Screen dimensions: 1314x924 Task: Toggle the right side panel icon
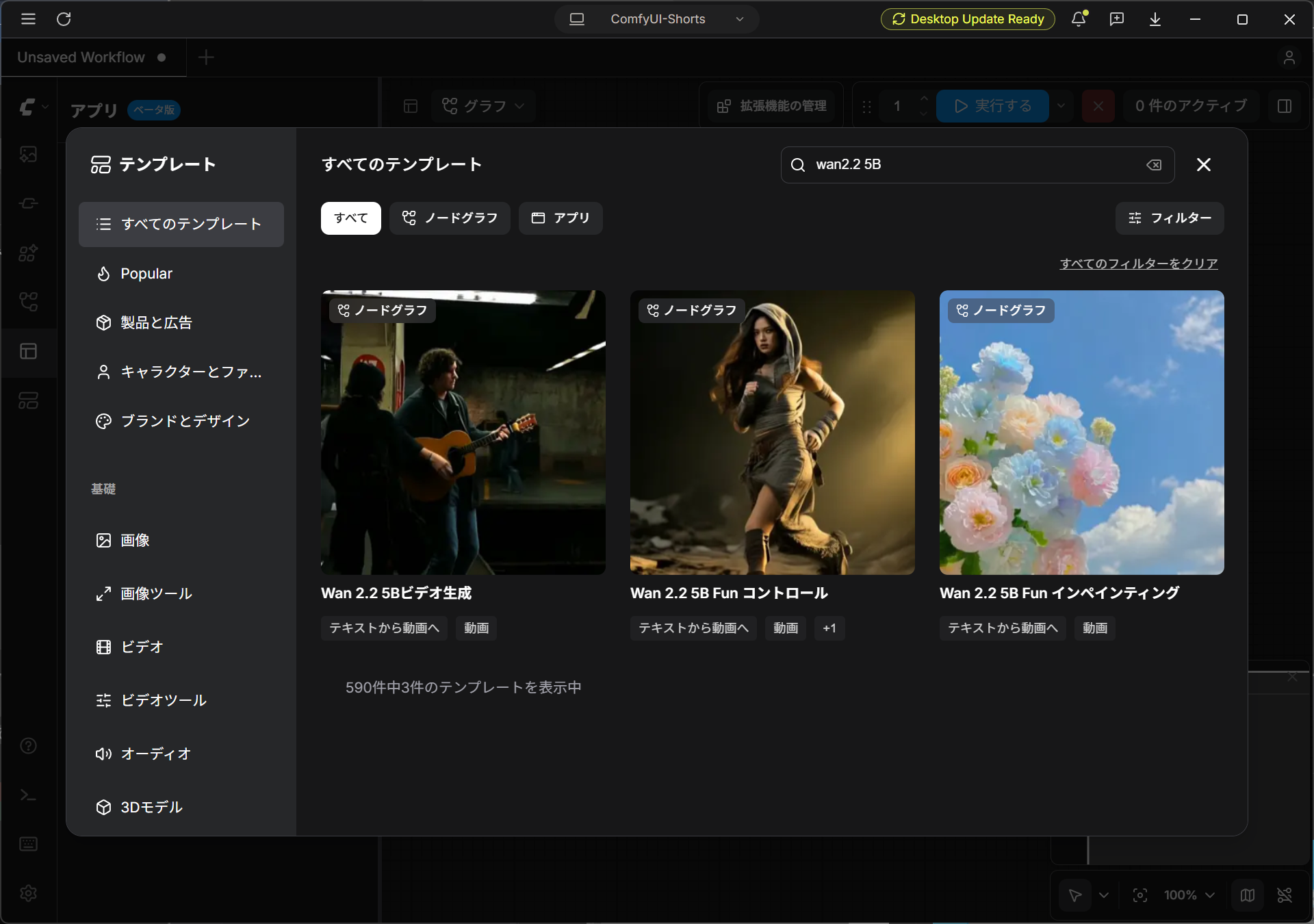pyautogui.click(x=1285, y=106)
